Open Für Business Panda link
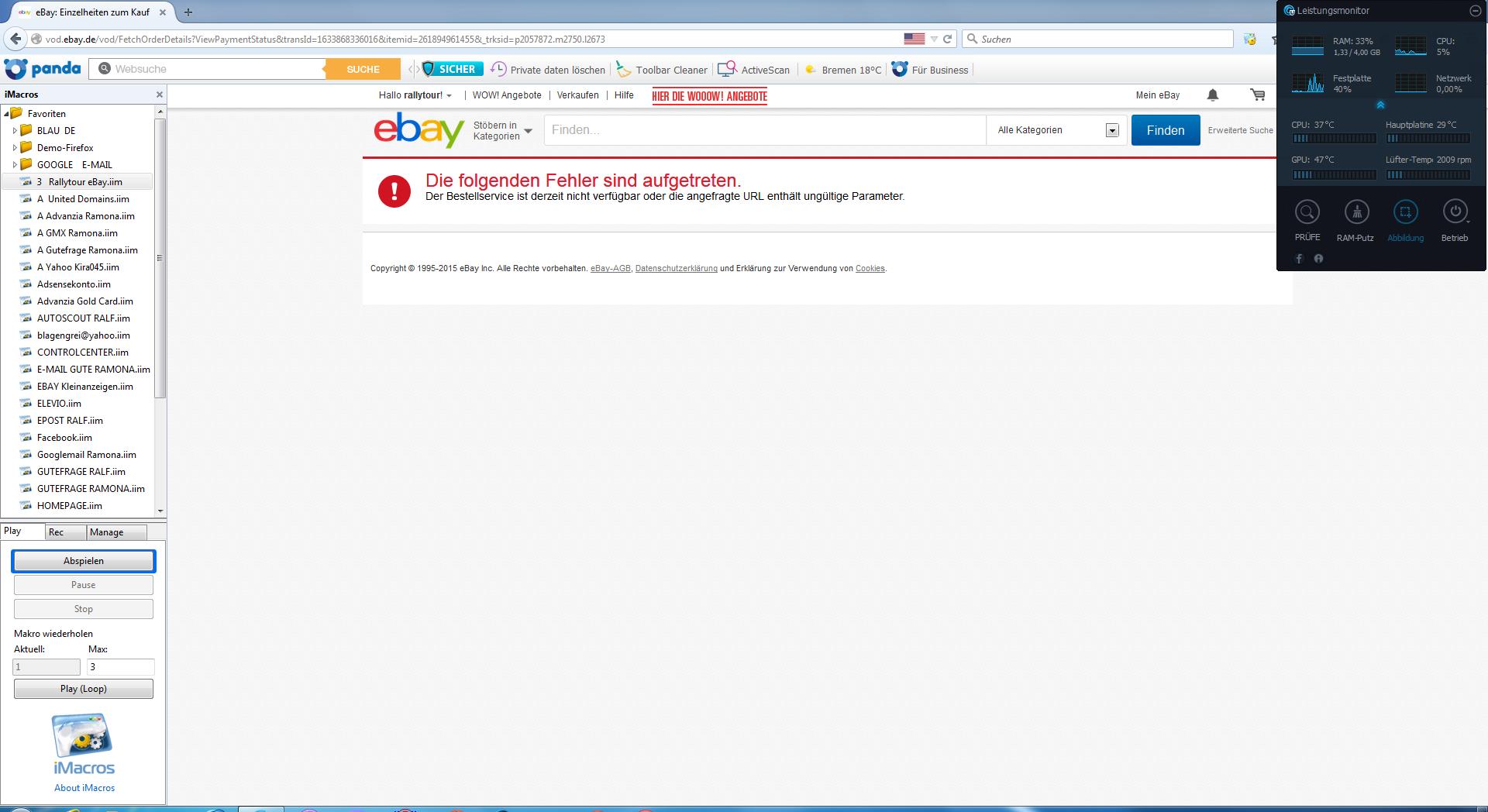Viewport: 1488px width, 812px height. (x=930, y=70)
